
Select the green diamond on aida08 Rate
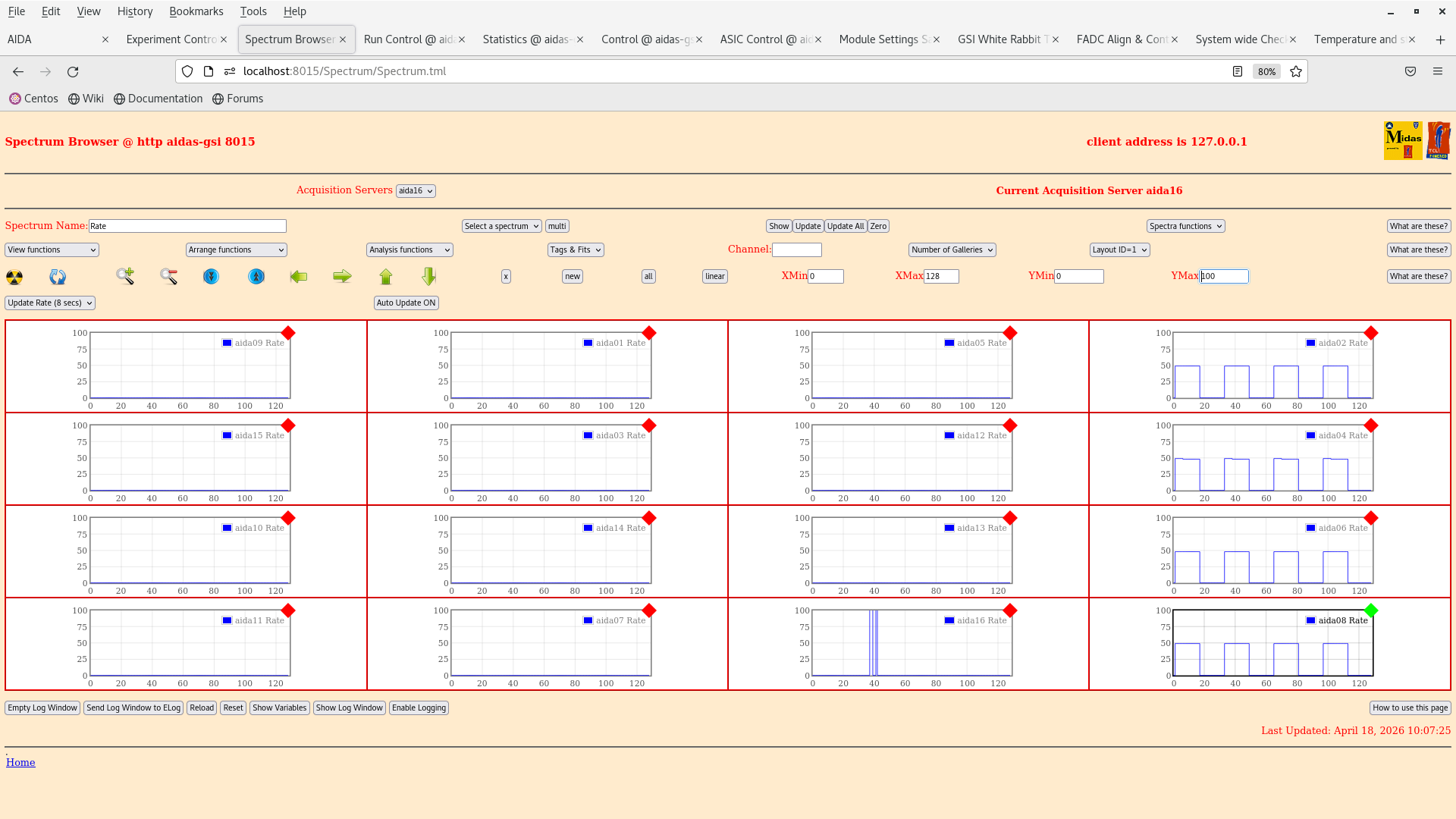pos(1370,610)
